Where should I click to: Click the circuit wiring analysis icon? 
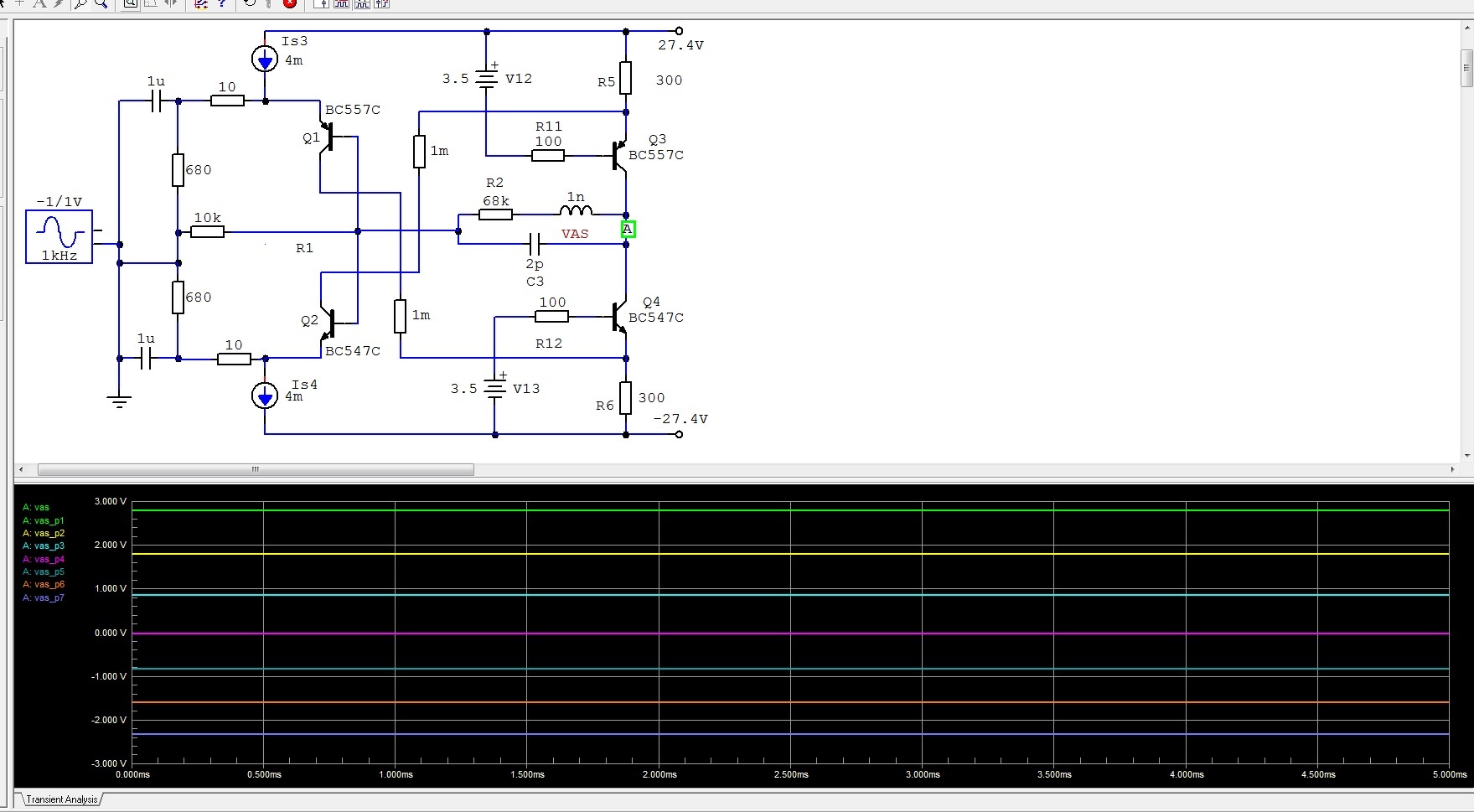click(x=201, y=3)
